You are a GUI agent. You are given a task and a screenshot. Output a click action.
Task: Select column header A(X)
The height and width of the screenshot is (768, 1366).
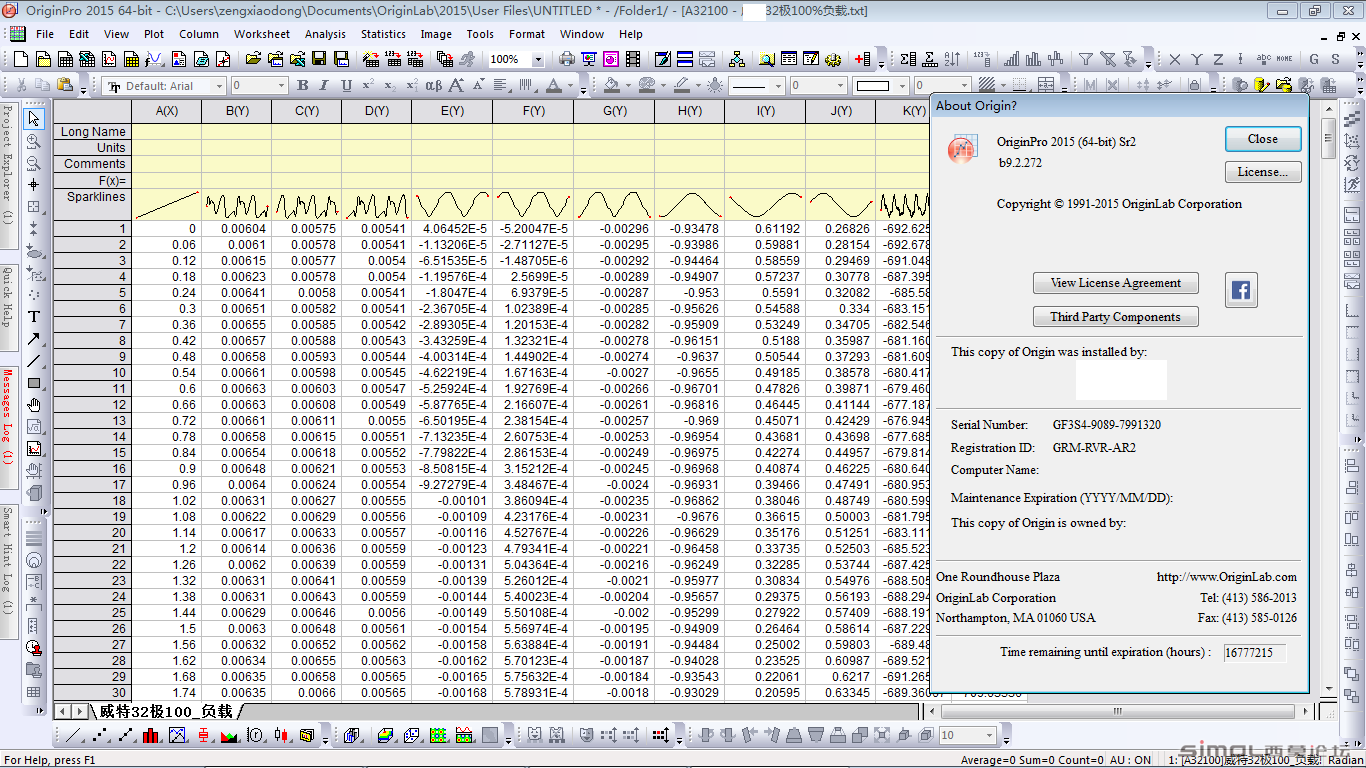[167, 111]
